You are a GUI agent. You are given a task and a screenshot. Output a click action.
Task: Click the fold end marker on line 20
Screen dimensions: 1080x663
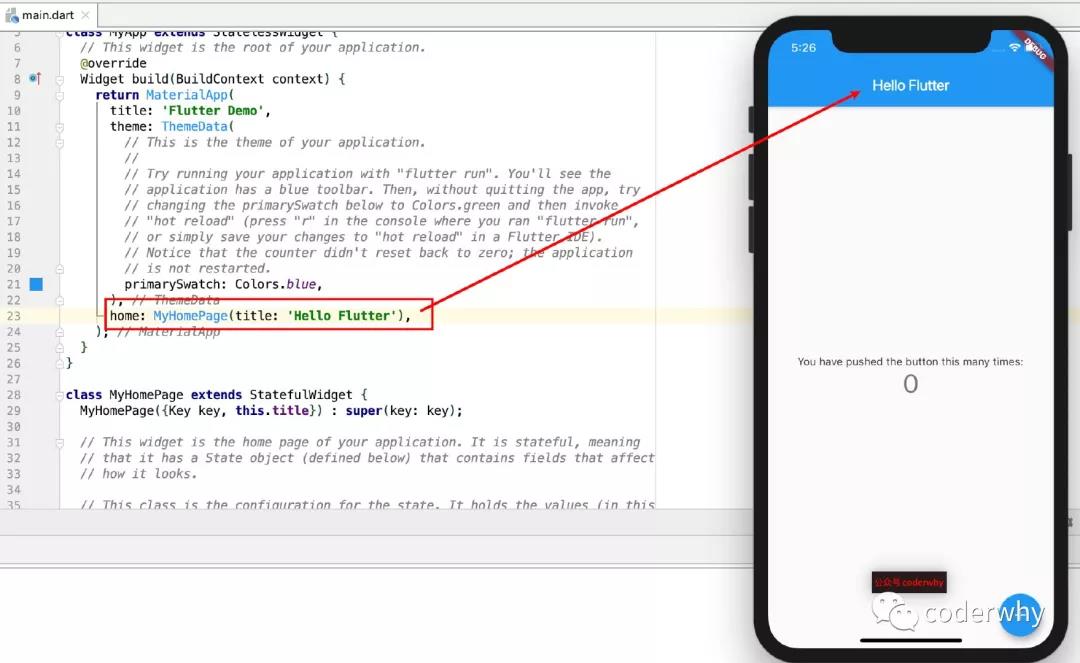point(60,269)
